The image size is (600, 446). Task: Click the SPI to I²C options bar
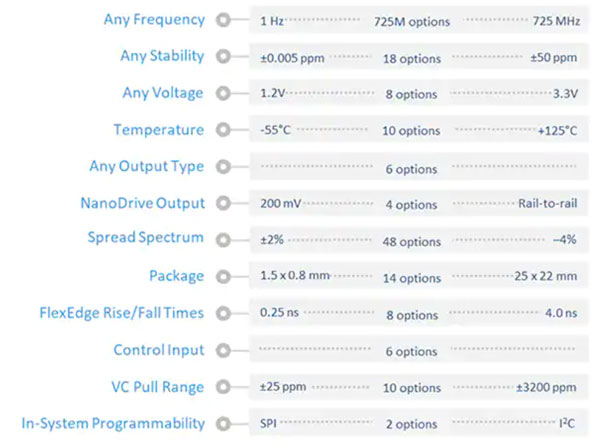(x=412, y=425)
